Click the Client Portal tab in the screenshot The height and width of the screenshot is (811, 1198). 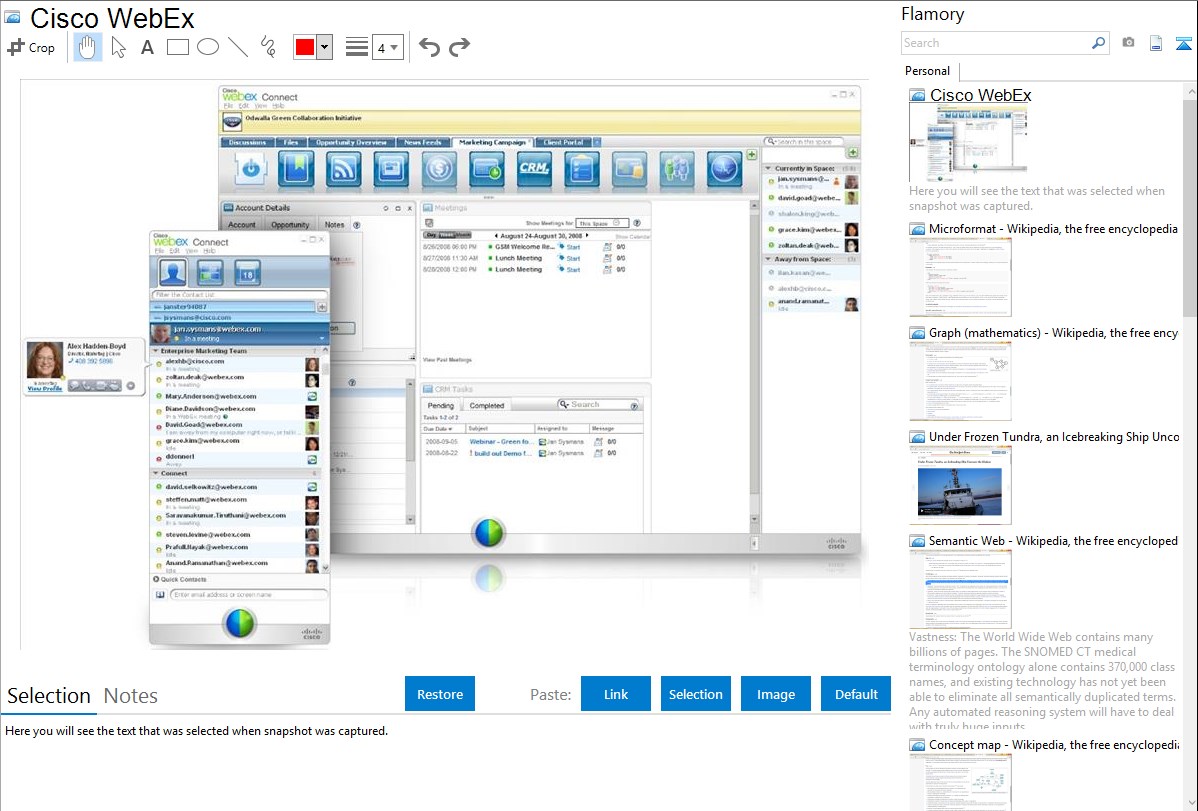pyautogui.click(x=563, y=142)
